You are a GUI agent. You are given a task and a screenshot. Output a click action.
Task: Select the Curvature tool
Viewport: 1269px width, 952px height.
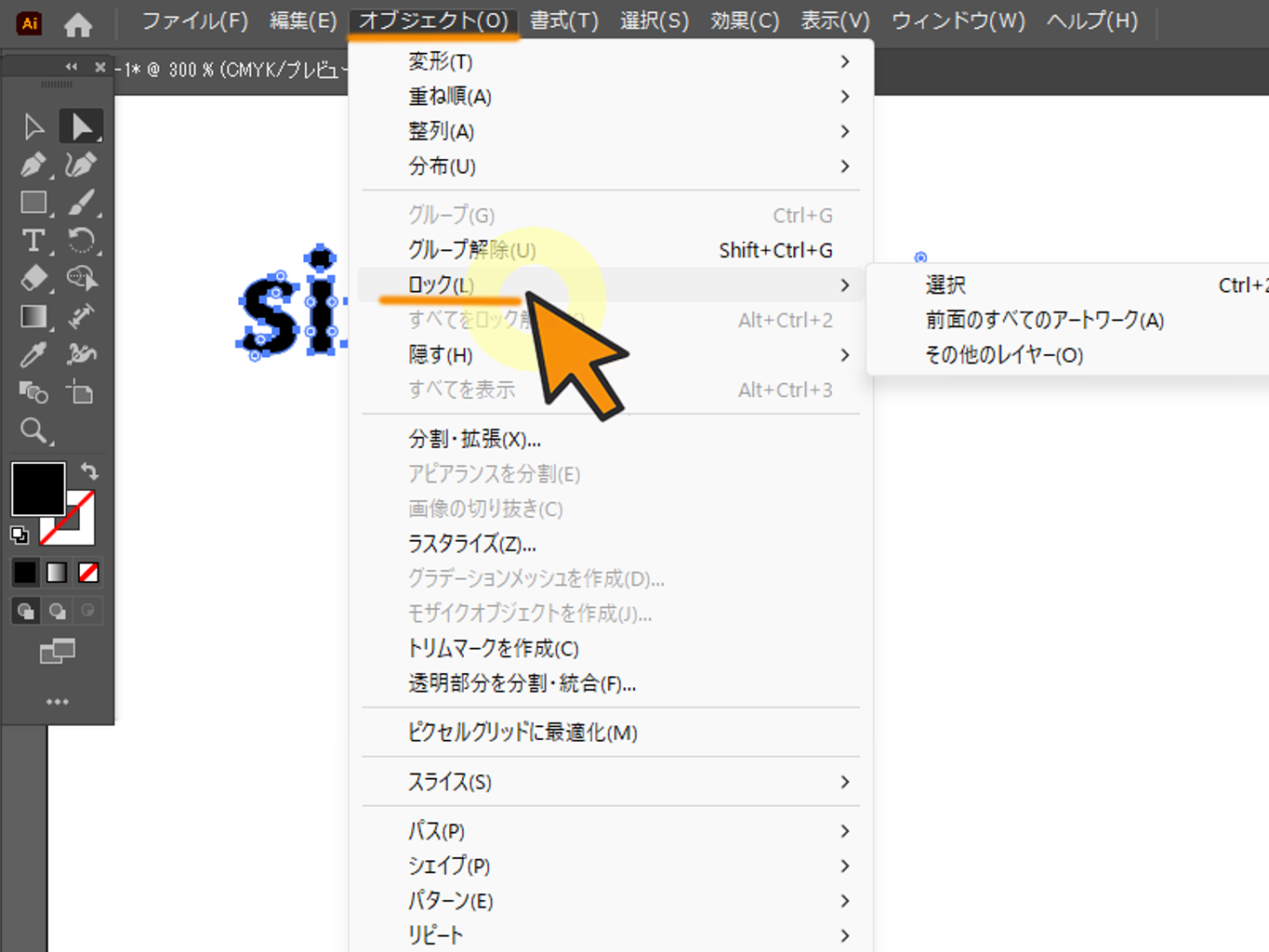81,165
